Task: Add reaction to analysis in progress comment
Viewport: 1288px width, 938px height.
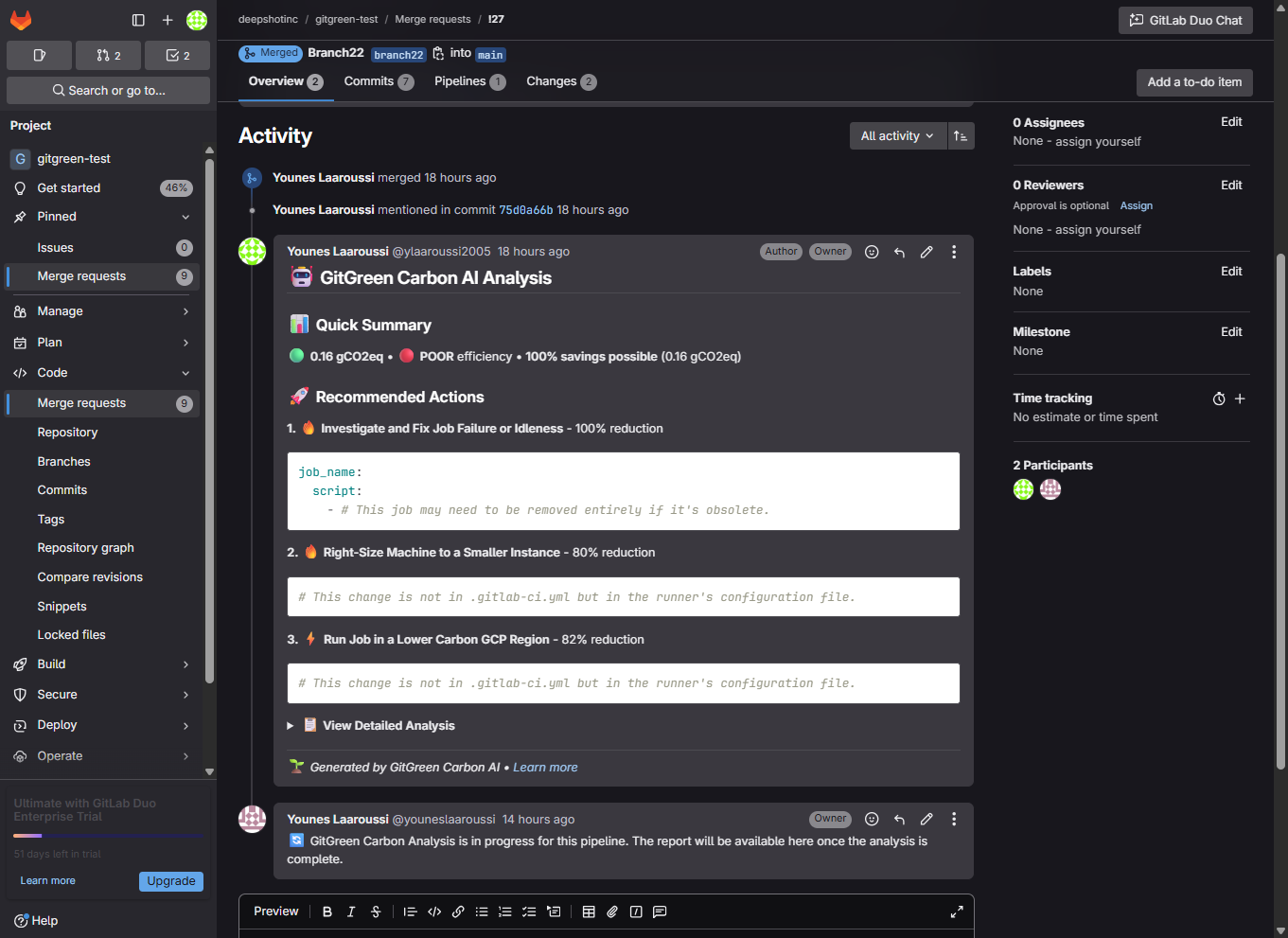Action: pyautogui.click(x=872, y=819)
